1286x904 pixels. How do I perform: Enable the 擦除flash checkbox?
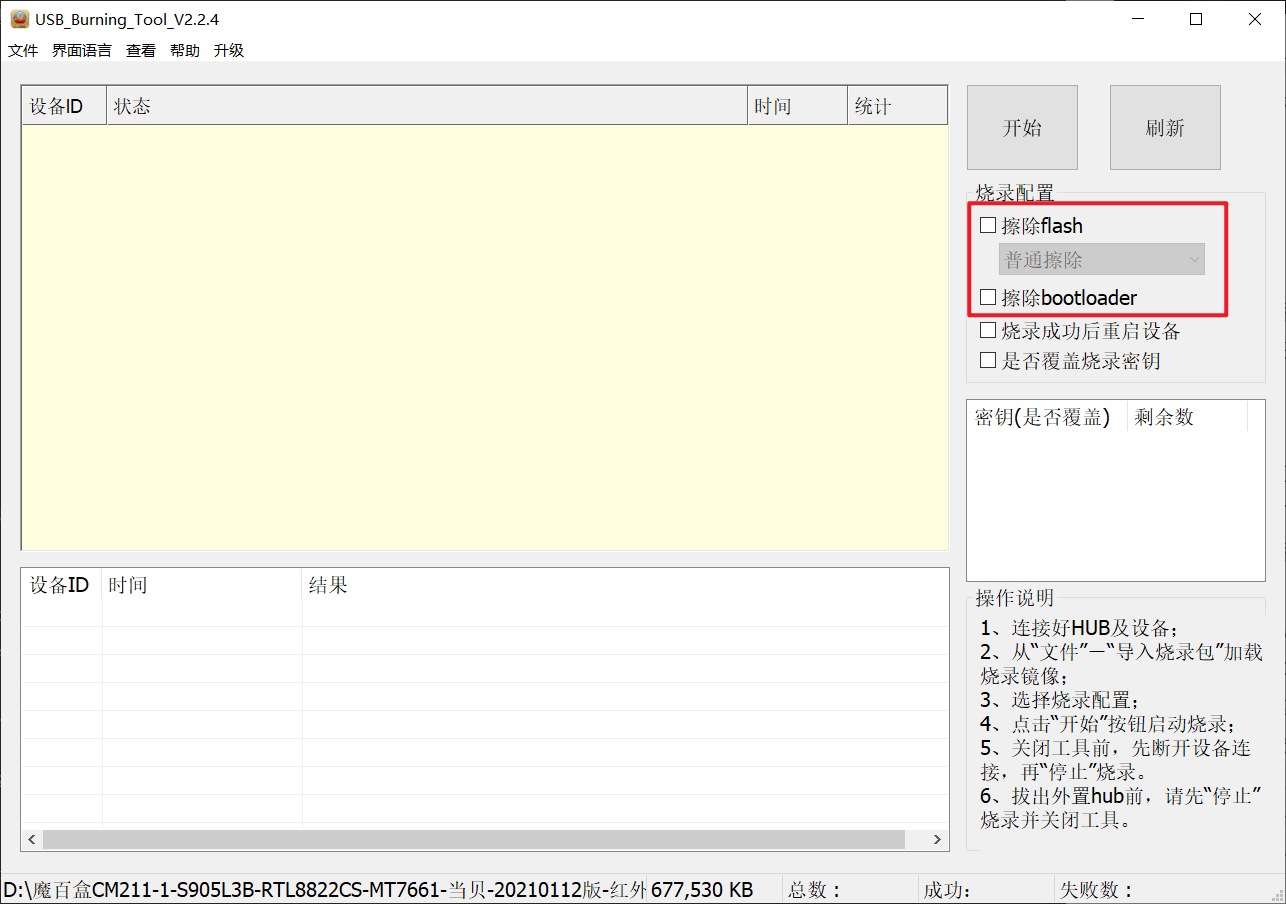(988, 226)
